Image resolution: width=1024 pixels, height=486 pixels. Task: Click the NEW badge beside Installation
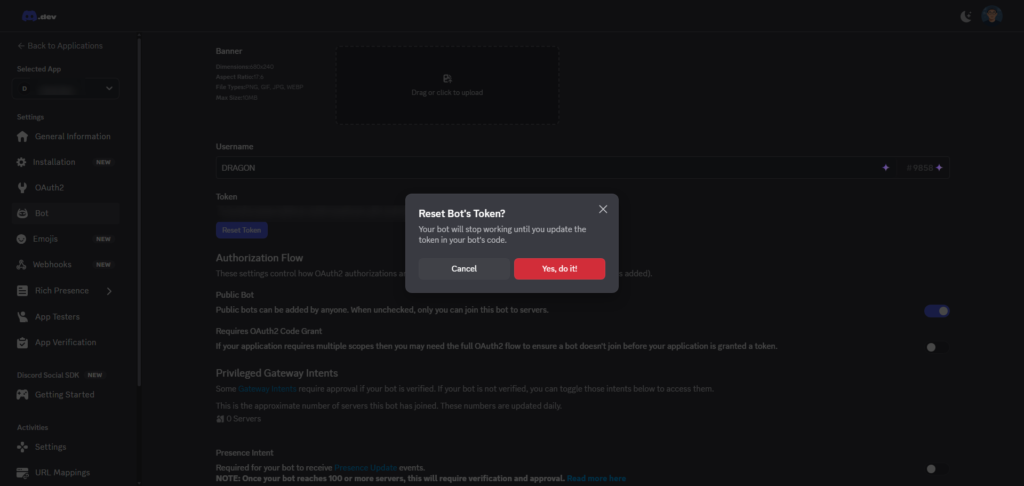point(103,162)
